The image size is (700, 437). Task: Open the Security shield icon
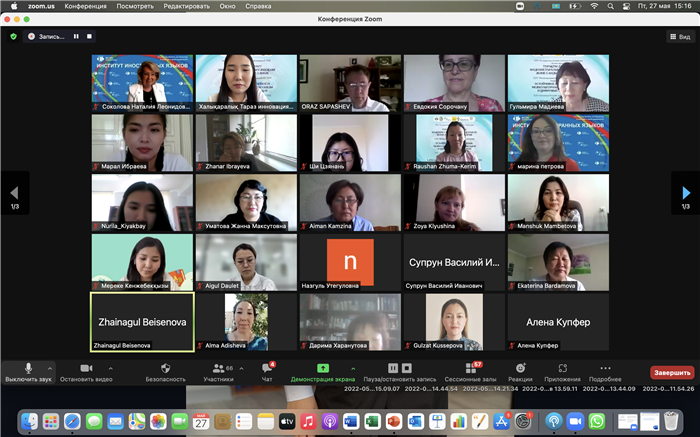point(165,369)
